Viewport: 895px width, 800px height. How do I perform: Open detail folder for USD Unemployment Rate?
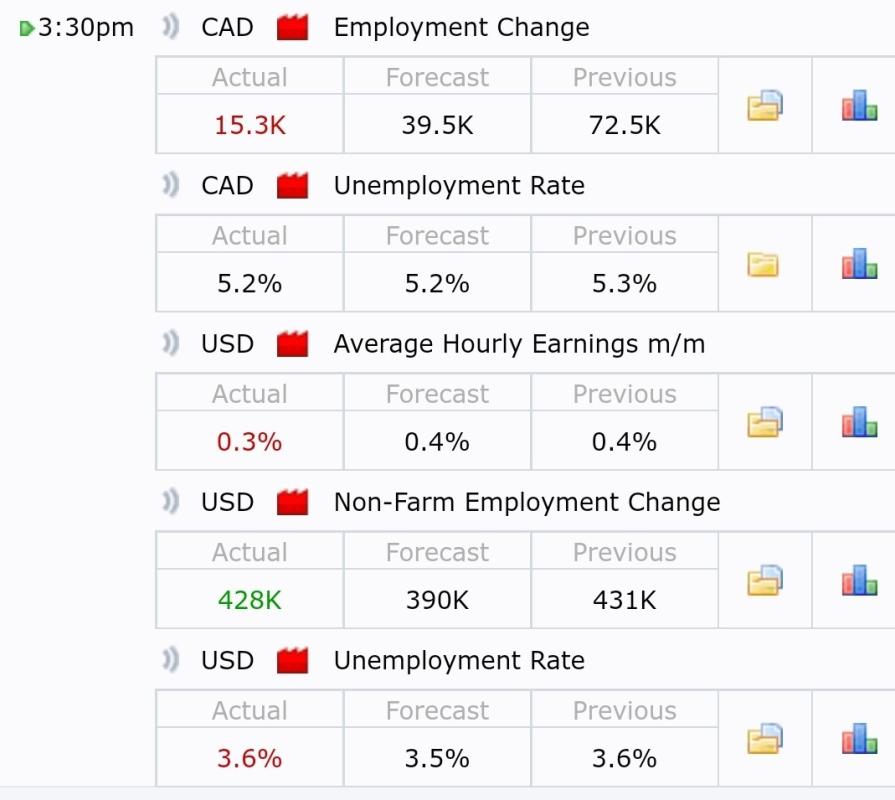[765, 739]
